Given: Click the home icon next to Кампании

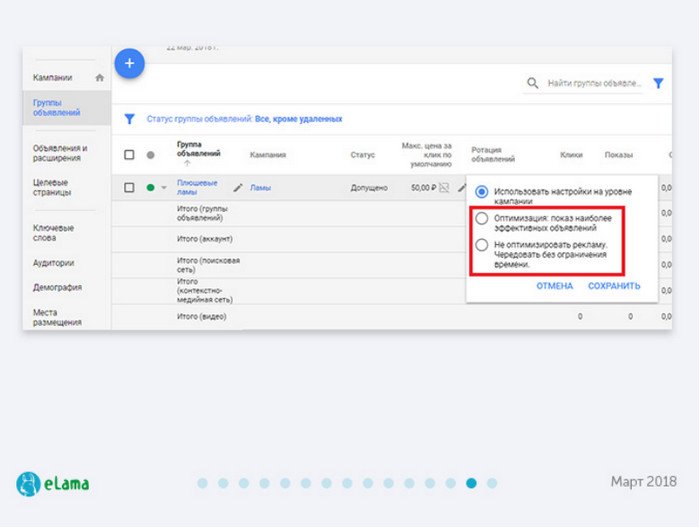Looking at the screenshot, I should [x=99, y=77].
